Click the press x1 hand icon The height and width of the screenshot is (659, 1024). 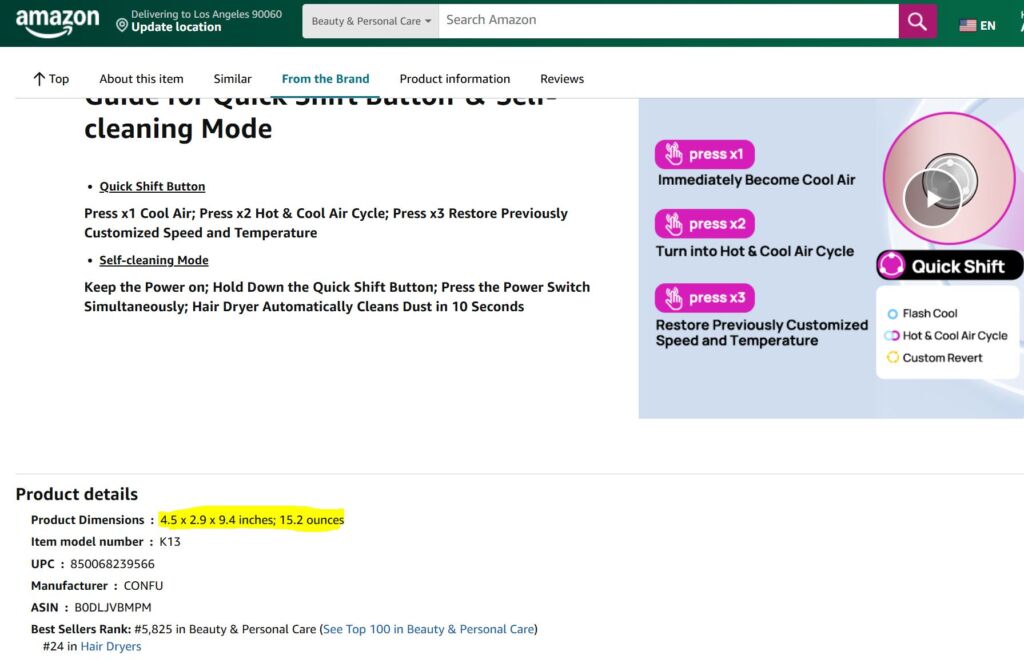click(674, 155)
